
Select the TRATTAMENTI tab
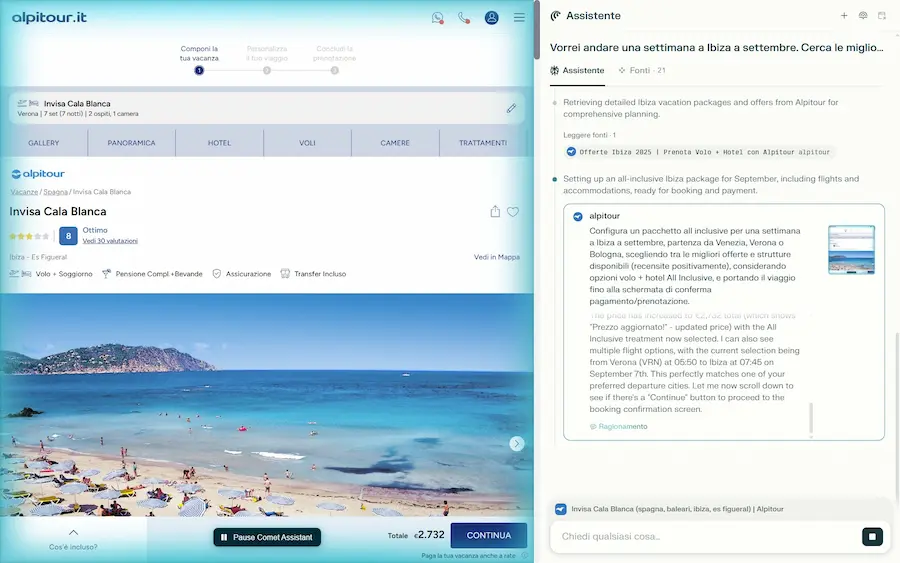(x=483, y=143)
